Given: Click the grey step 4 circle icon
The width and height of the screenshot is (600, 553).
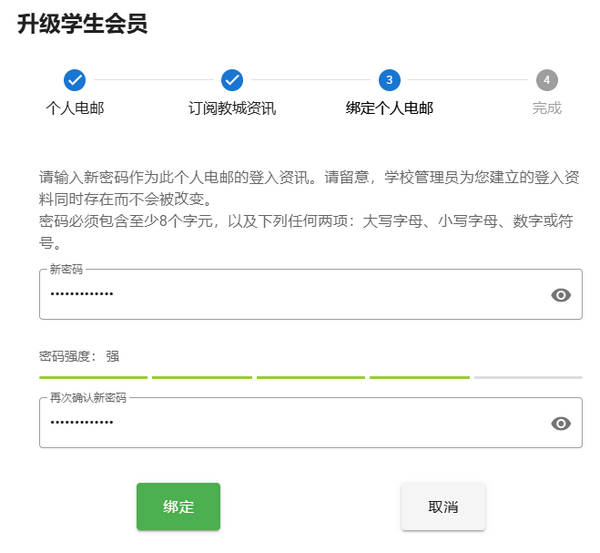Looking at the screenshot, I should click(546, 80).
